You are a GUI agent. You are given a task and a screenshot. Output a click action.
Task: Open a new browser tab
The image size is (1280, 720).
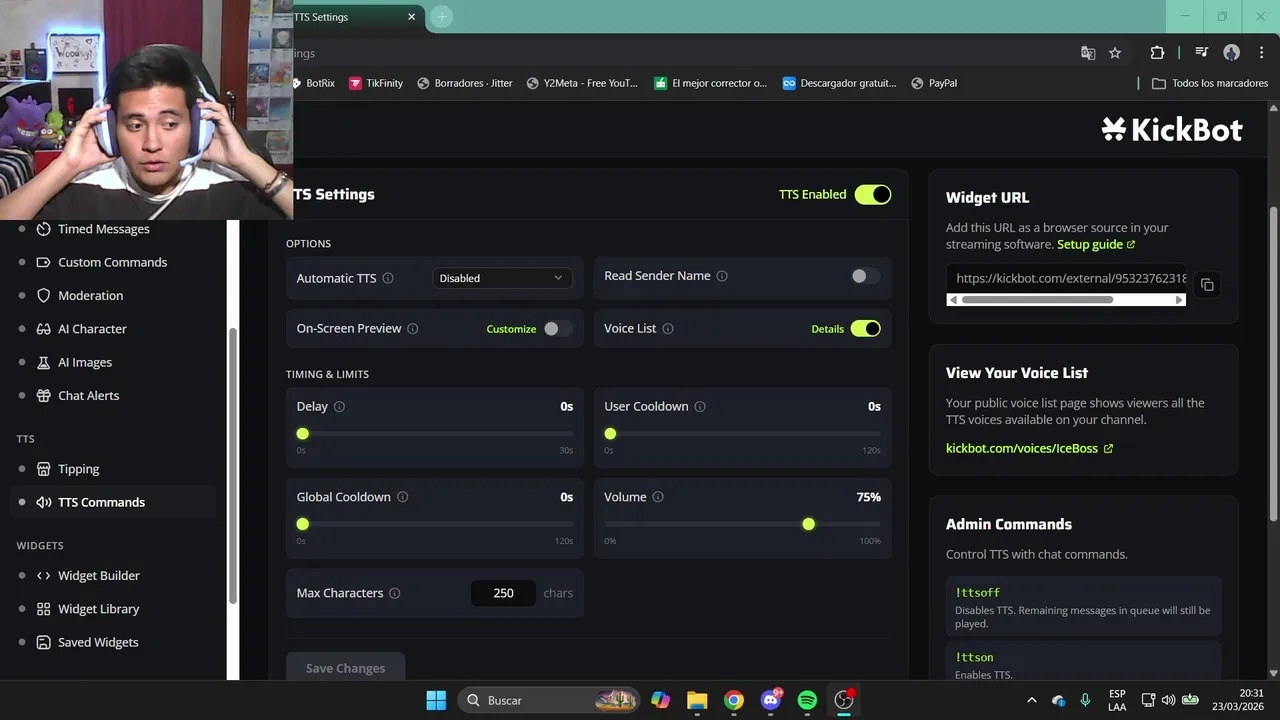(x=441, y=17)
